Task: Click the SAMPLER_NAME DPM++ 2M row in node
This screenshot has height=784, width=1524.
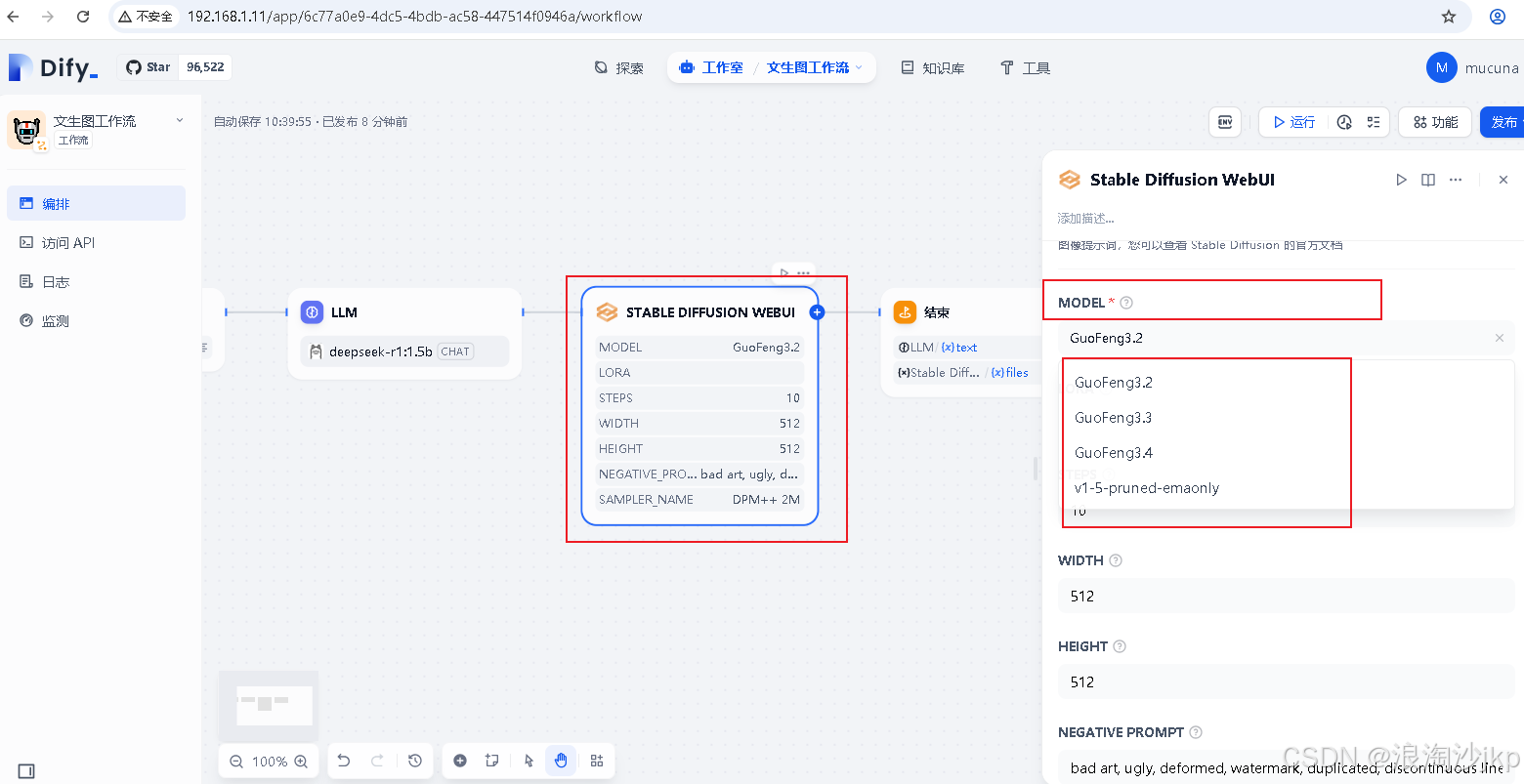Action: 699,500
